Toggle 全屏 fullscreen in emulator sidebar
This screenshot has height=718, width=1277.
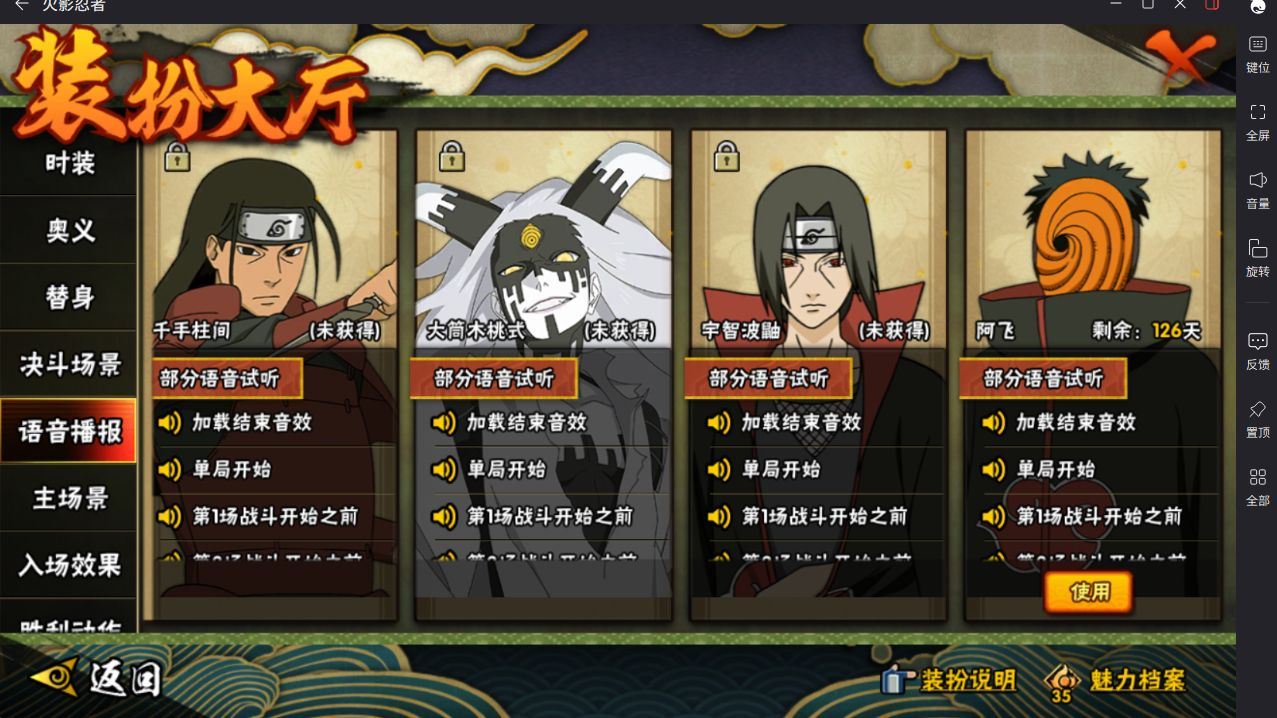[x=1258, y=122]
